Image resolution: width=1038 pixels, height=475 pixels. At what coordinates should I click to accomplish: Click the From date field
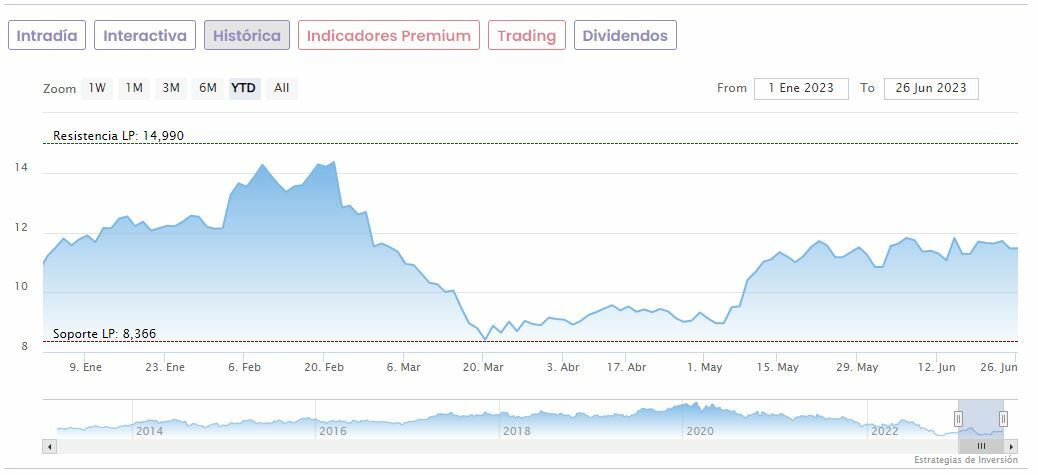[x=801, y=88]
